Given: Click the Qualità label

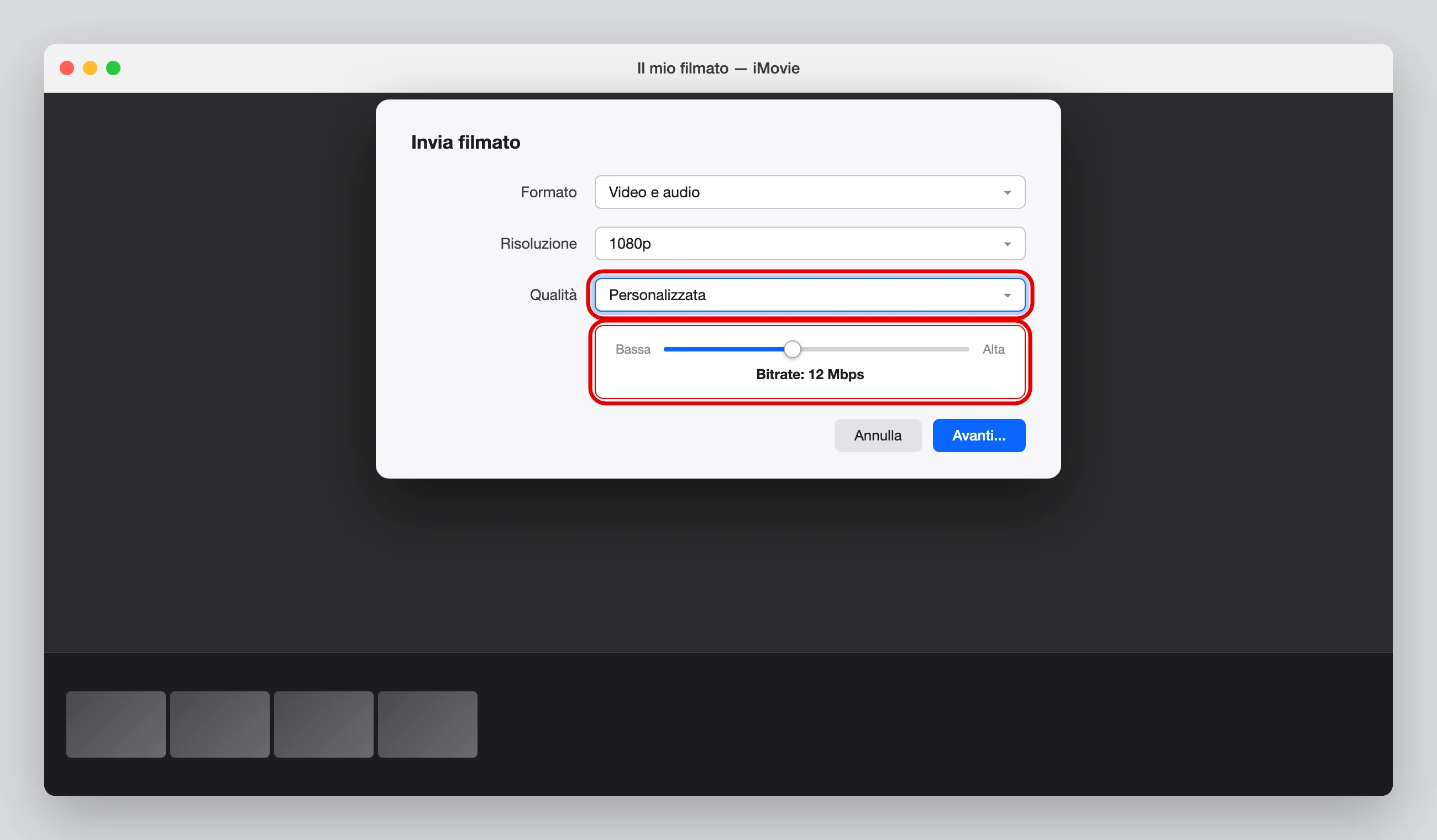Looking at the screenshot, I should tap(553, 295).
